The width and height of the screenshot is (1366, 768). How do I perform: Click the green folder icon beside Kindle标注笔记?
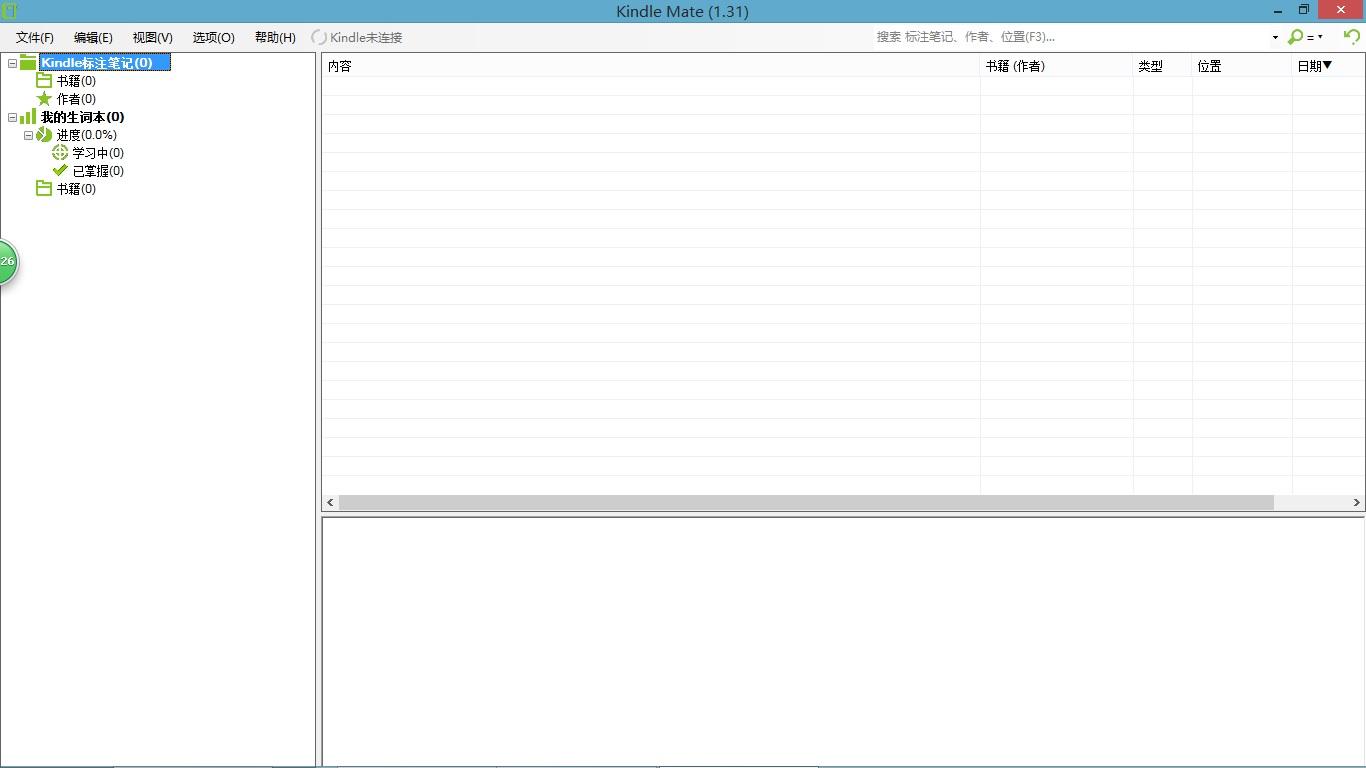[28, 62]
